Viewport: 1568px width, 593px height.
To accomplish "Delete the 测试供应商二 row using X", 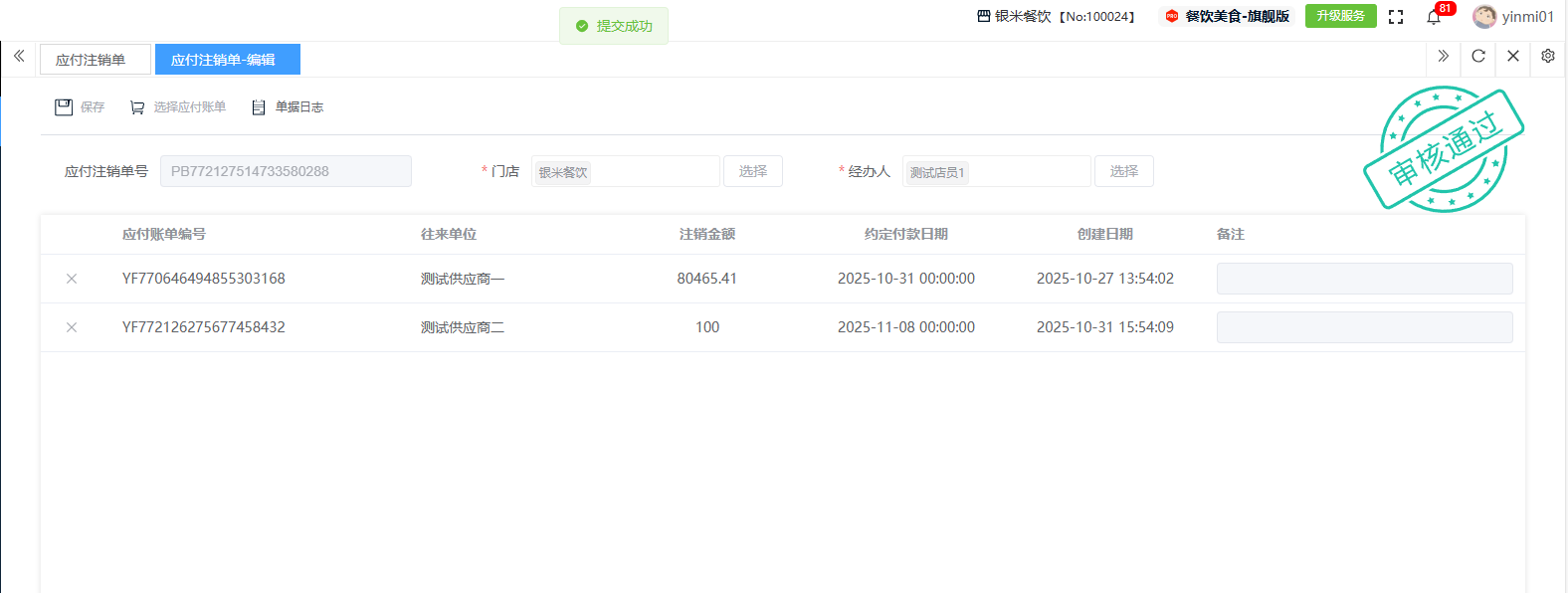I will pyautogui.click(x=72, y=327).
